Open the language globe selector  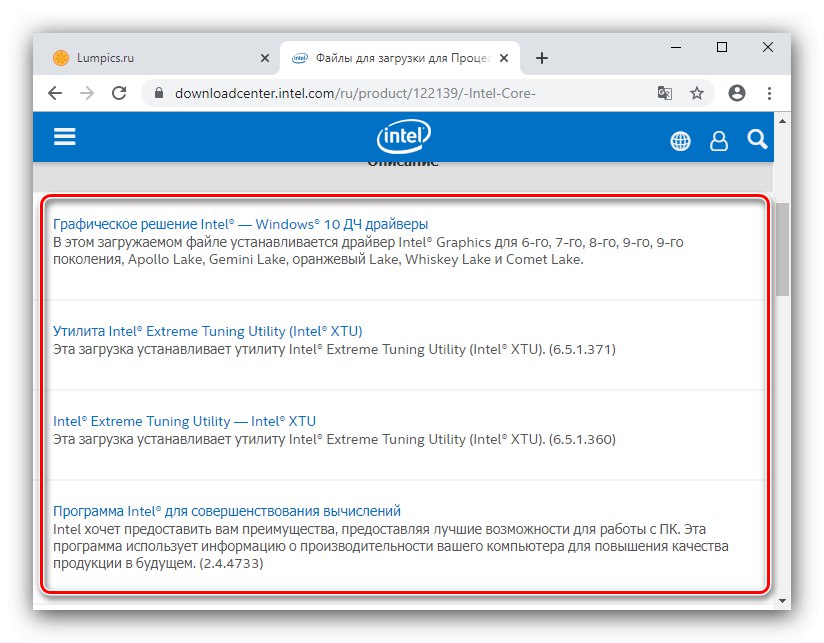(680, 141)
